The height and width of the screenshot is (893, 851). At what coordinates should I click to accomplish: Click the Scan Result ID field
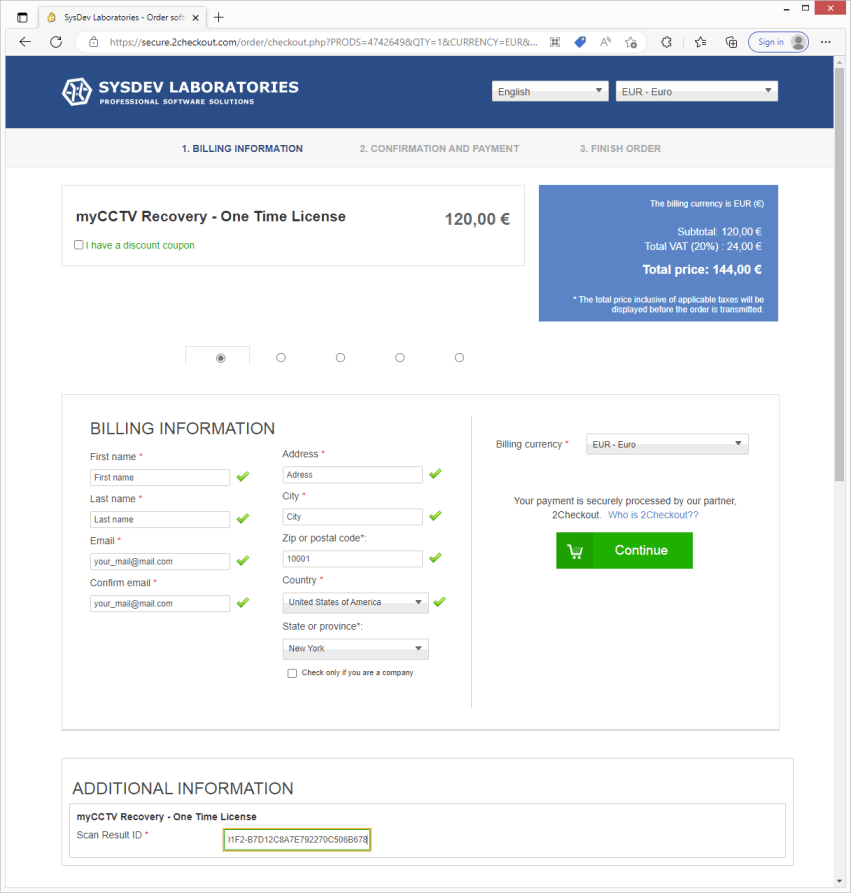pyautogui.click(x=297, y=839)
